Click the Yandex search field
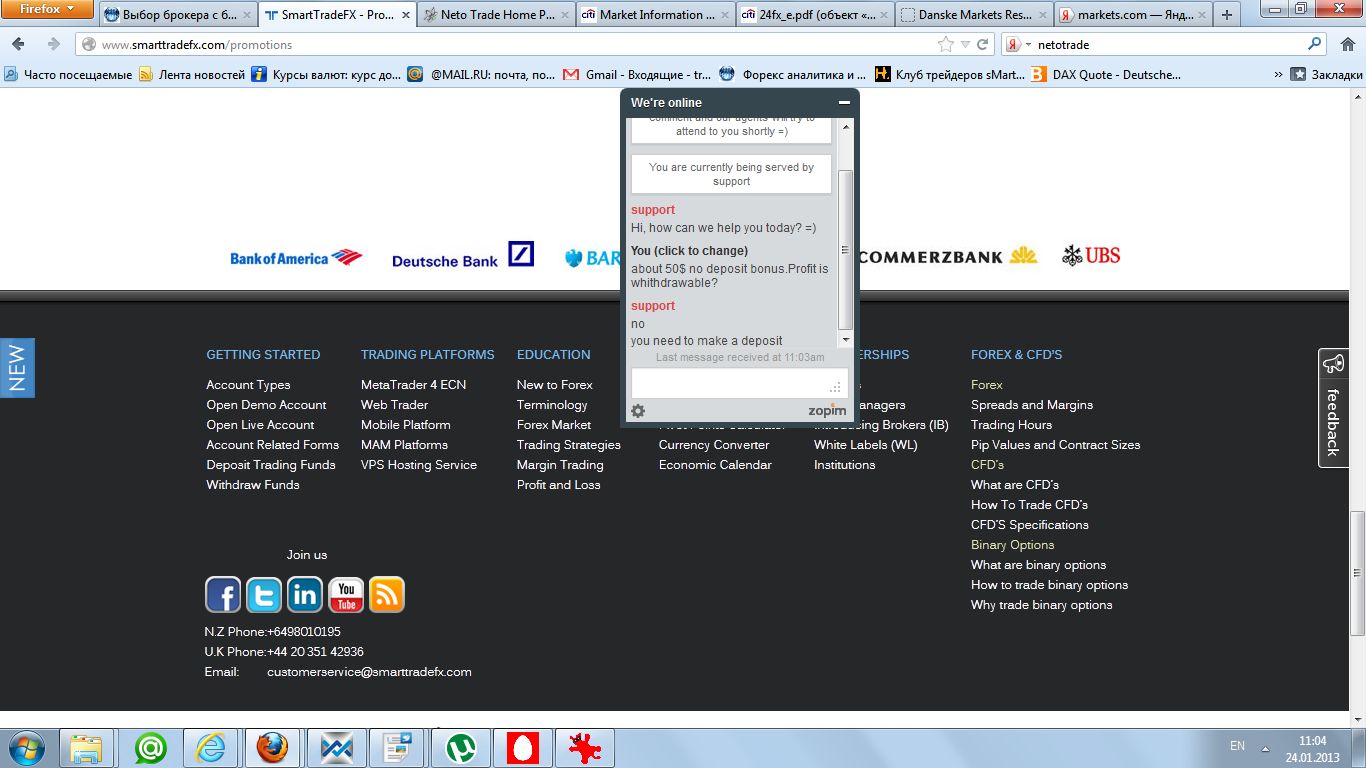This screenshot has width=1366, height=768. (1168, 44)
